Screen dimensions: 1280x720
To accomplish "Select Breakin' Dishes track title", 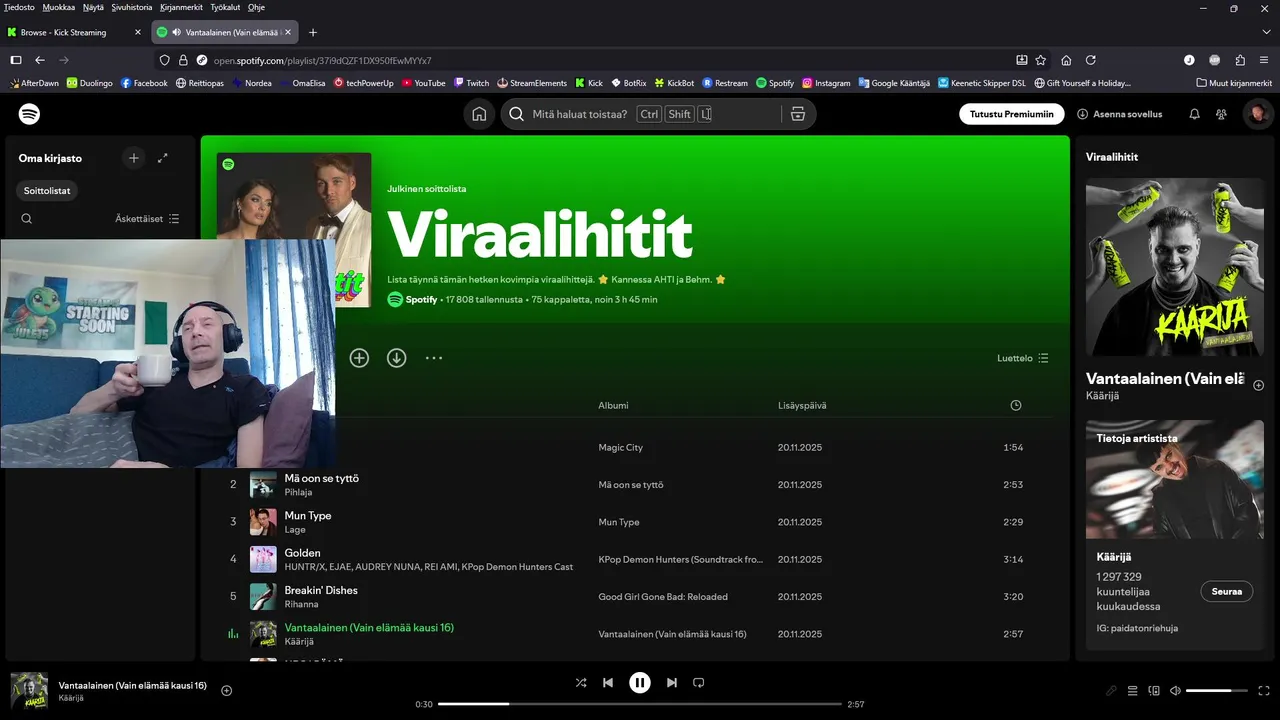I will coord(321,590).
